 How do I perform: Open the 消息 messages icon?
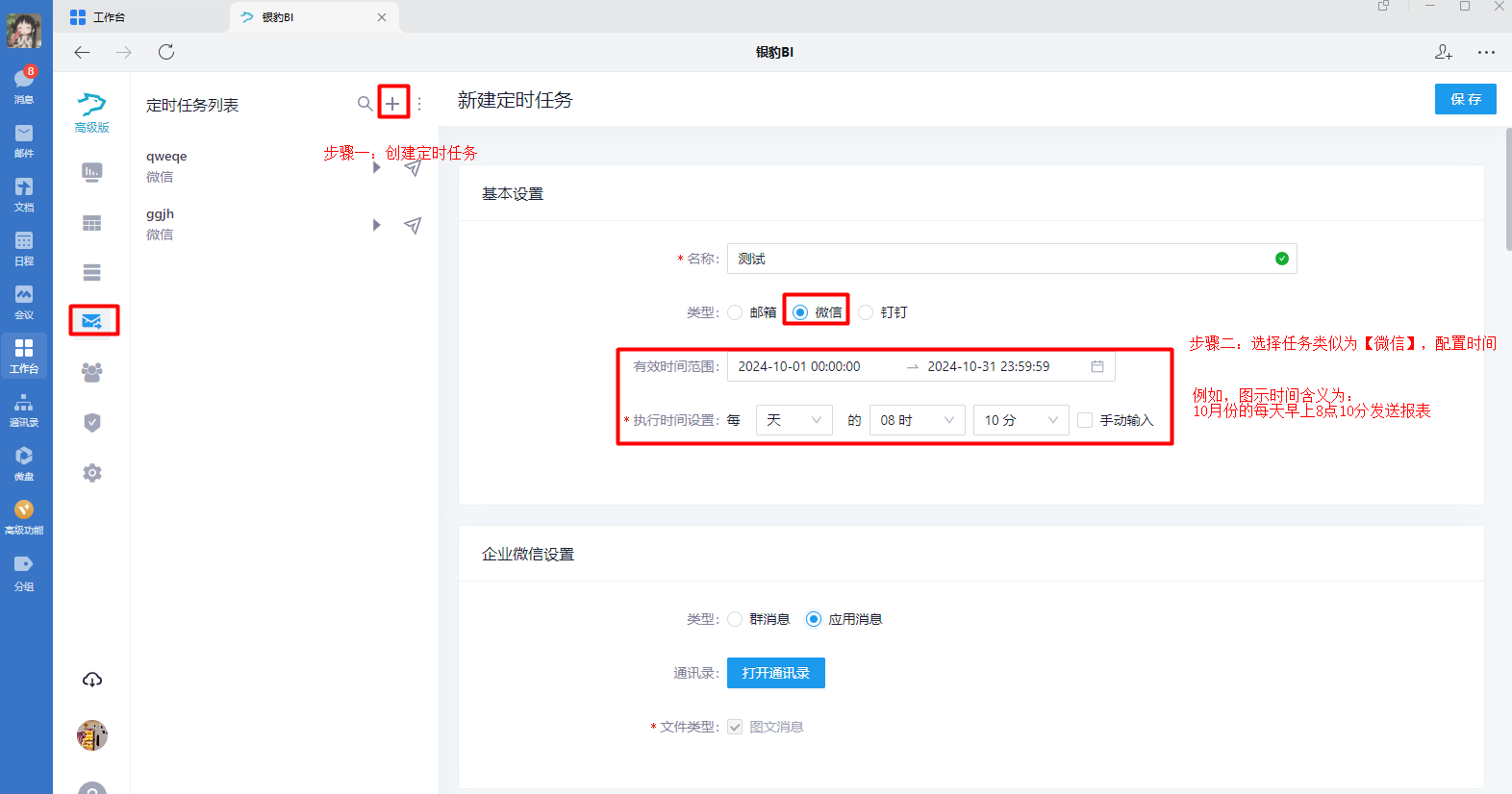pyautogui.click(x=24, y=86)
